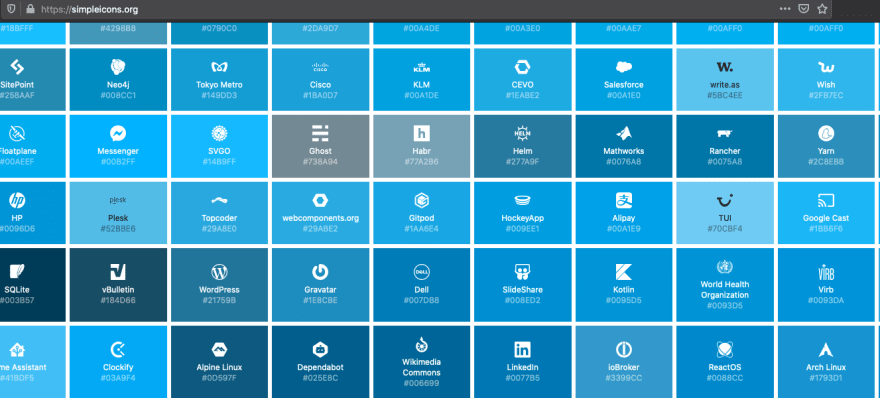
Task: Click the Dell logo icon
Action: [x=421, y=272]
